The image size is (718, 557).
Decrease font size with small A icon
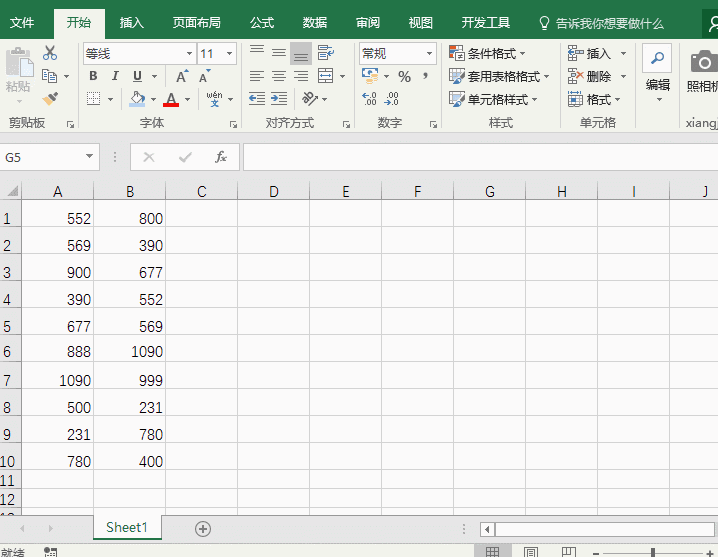tap(205, 76)
